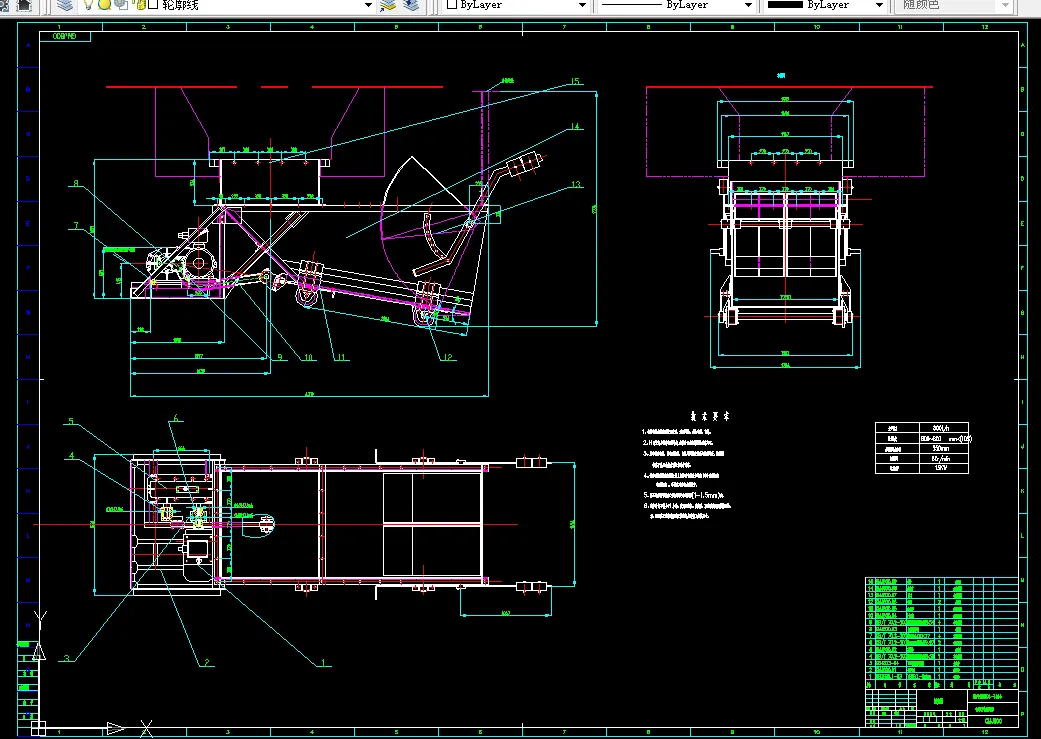The image size is (1041, 739).
Task: Open the lineweight ByLayer dropdown
Action: 880,5
